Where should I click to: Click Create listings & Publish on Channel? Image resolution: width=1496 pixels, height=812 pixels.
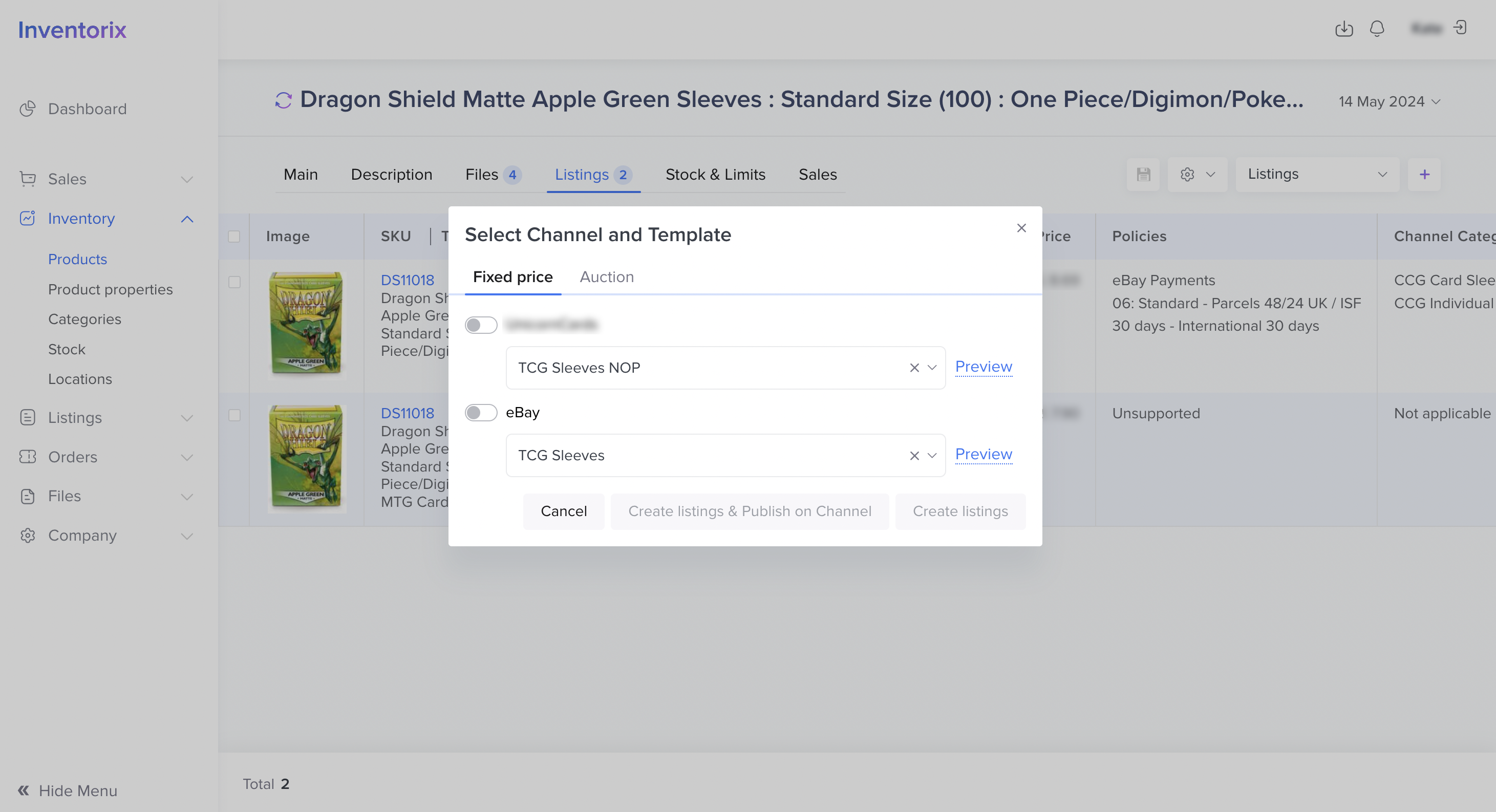pyautogui.click(x=749, y=511)
